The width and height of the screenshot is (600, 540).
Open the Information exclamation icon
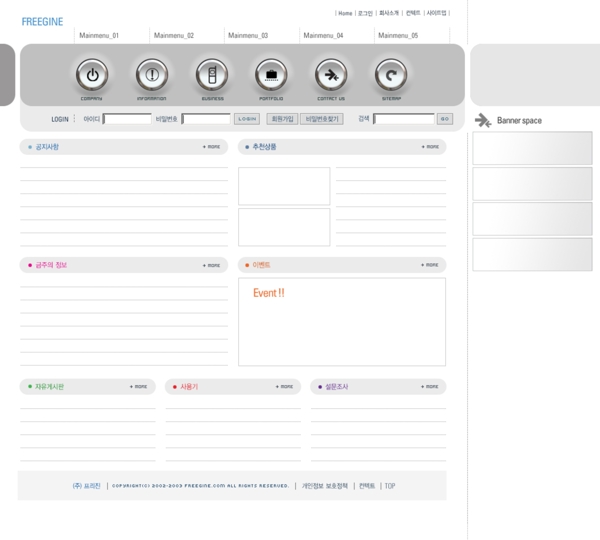click(152, 75)
